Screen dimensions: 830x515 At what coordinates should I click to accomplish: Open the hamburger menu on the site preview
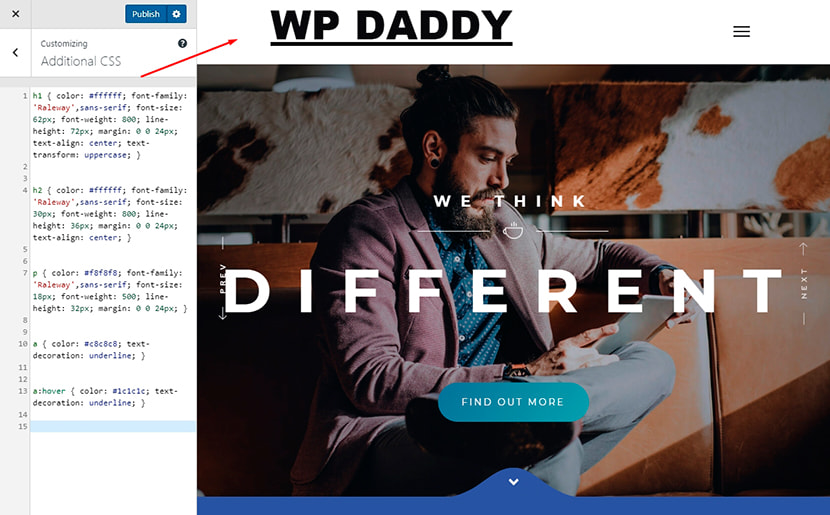click(741, 32)
